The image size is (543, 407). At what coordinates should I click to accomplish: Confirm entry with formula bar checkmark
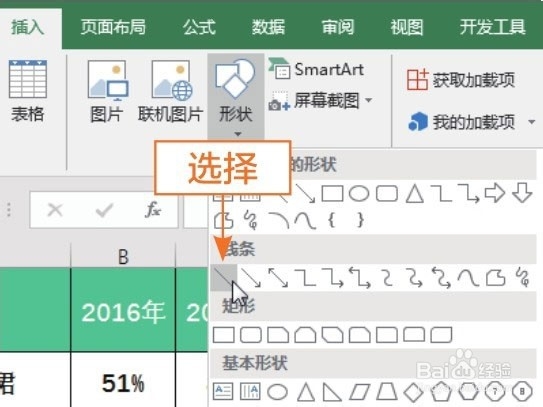(104, 210)
